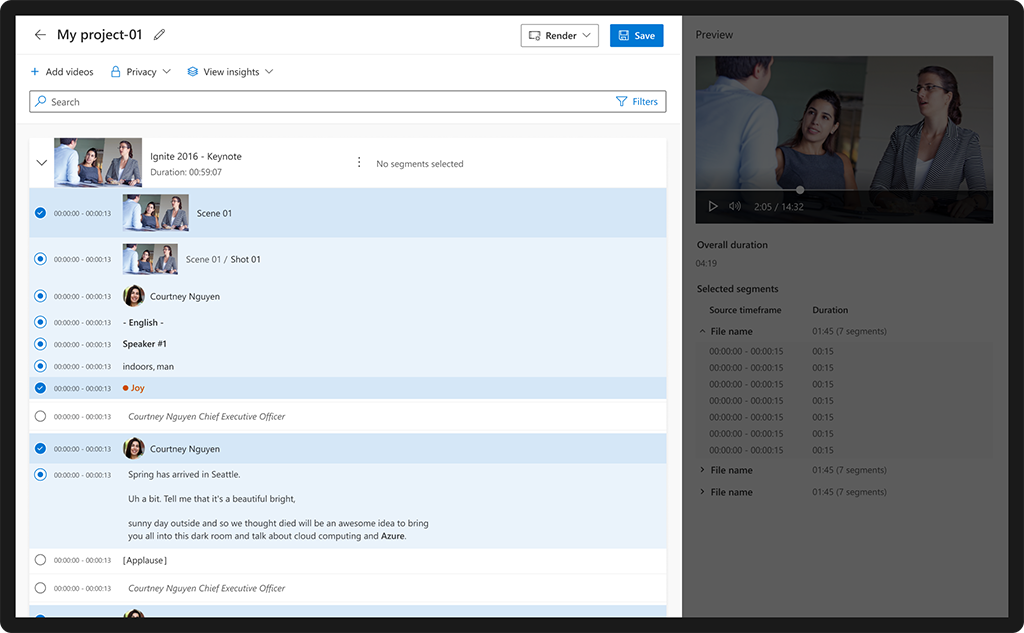Select the [Applause] transcript segment
The image size is (1024, 633).
(x=40, y=560)
